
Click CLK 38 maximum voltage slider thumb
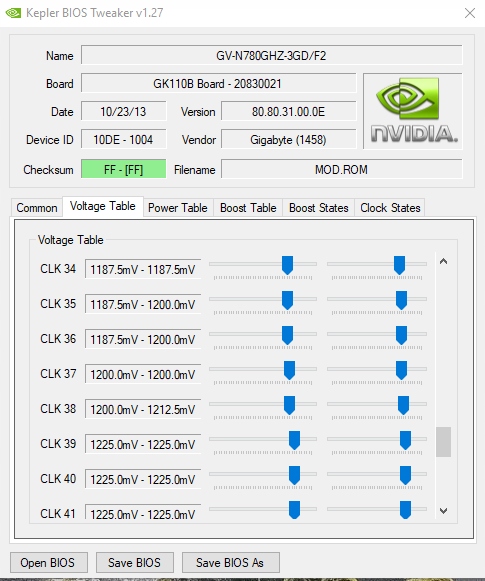pyautogui.click(x=403, y=405)
